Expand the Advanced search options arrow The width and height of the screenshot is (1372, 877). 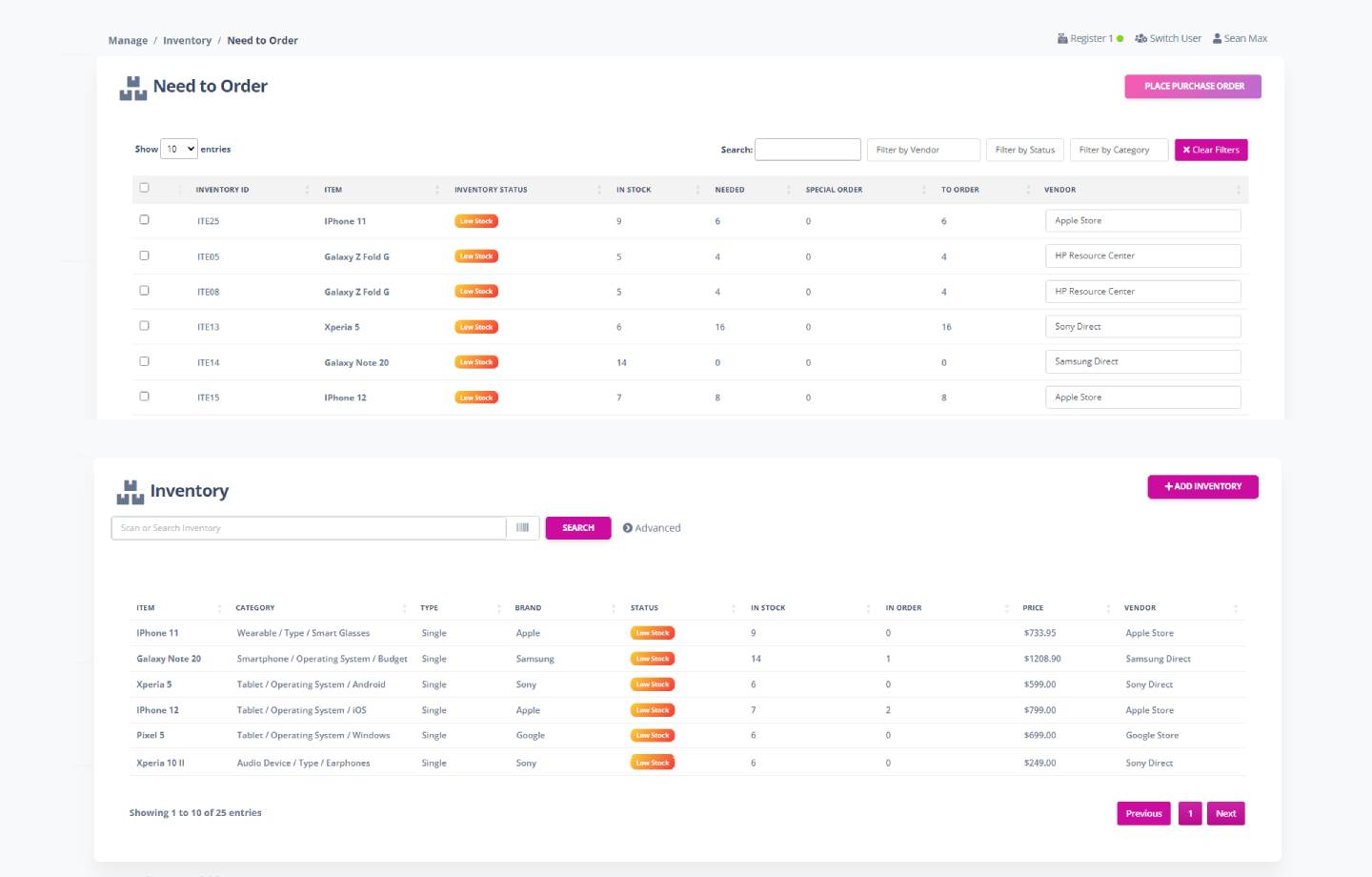[628, 528]
